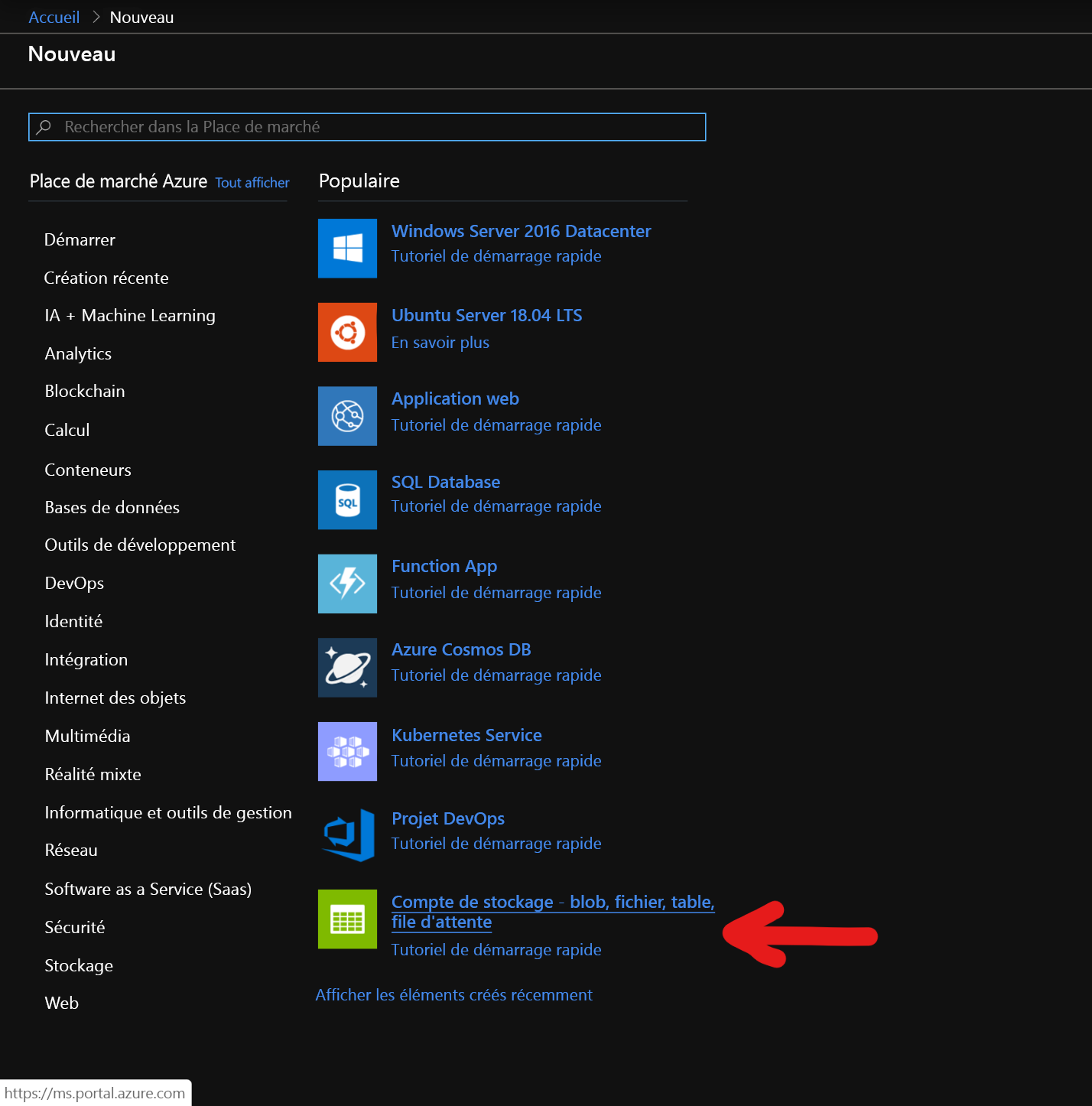This screenshot has height=1106, width=1092.
Task: Select Outils de développement category
Action: click(140, 545)
